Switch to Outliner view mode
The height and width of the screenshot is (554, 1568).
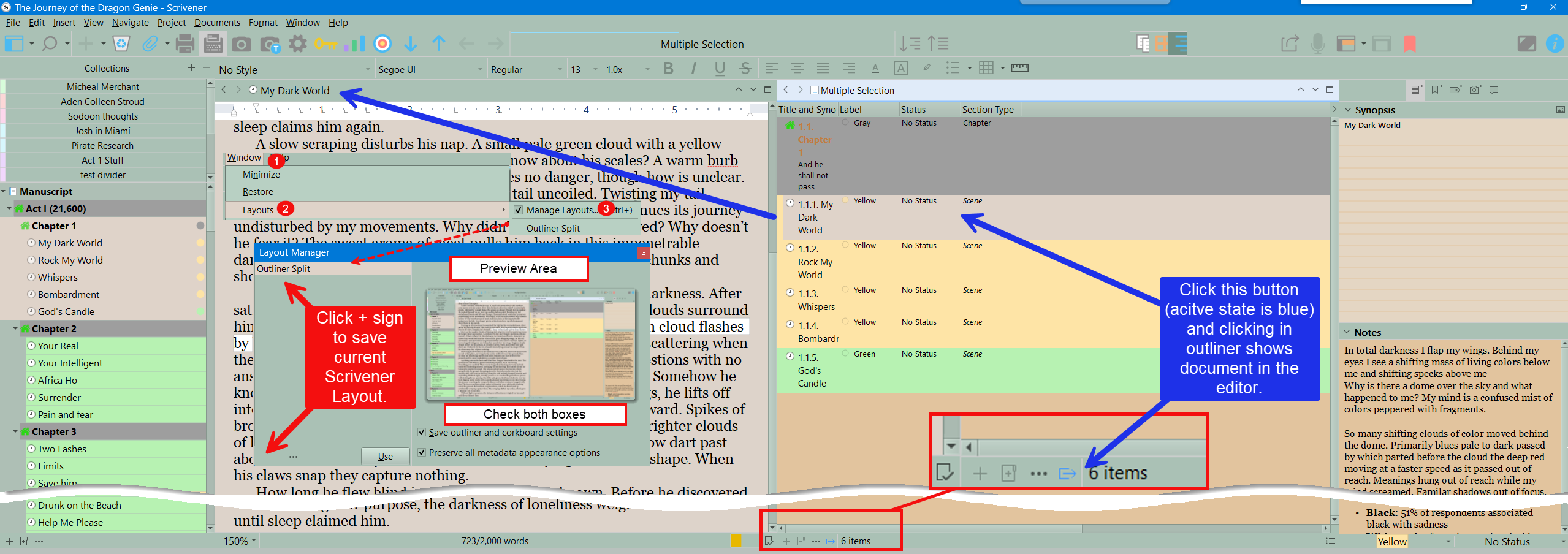1178,44
